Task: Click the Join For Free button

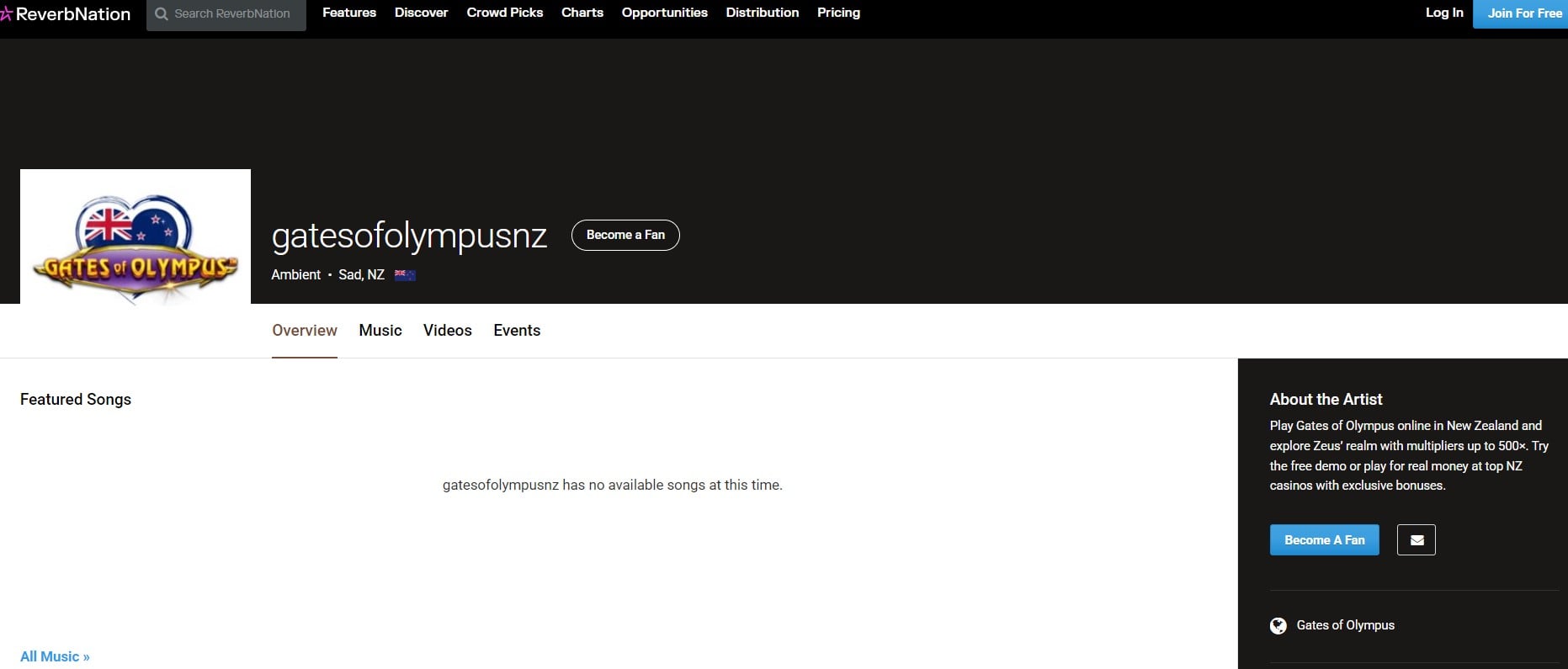Action: 1520,13
